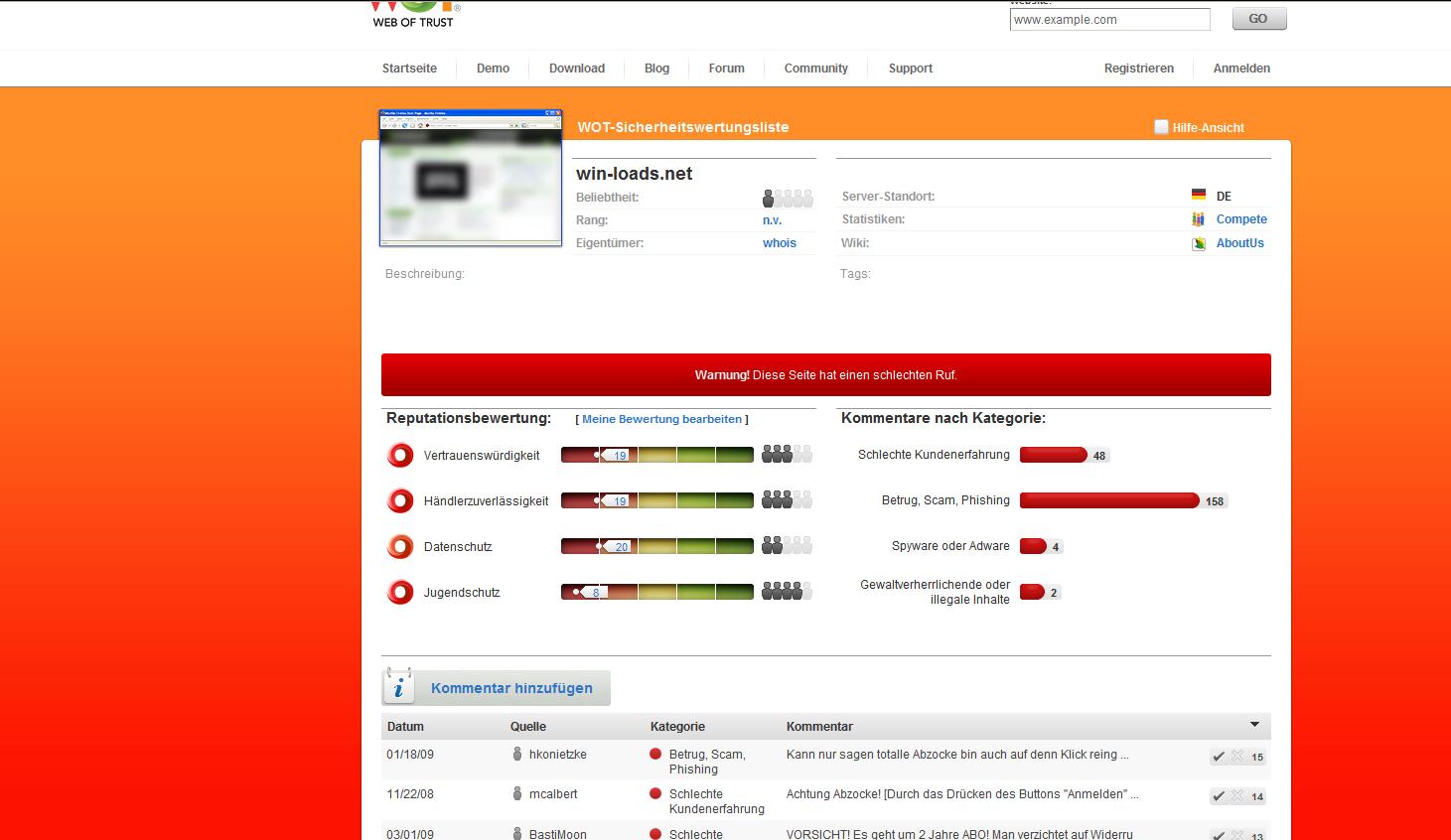The width and height of the screenshot is (1451, 840).
Task: Click the Vertrauenswürdigkeit red rating icon
Action: (x=400, y=456)
